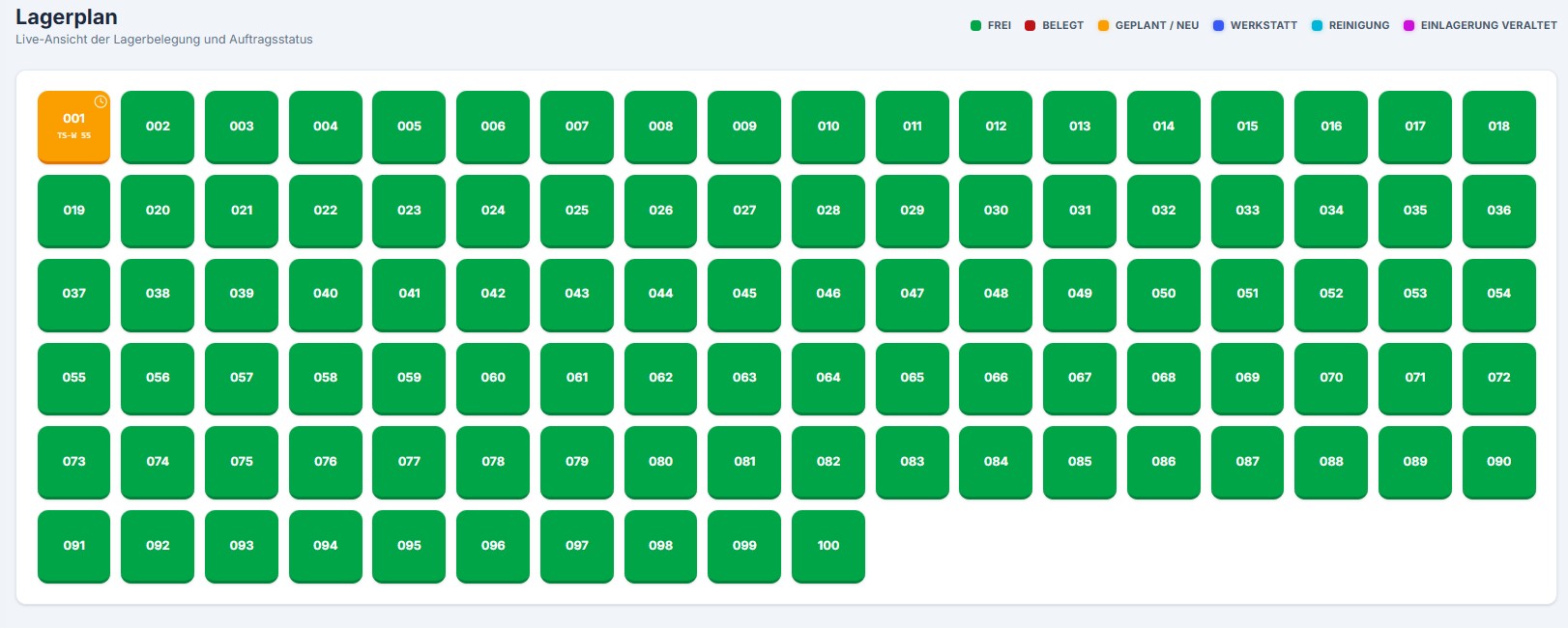Select storage slot 055

click(x=73, y=379)
